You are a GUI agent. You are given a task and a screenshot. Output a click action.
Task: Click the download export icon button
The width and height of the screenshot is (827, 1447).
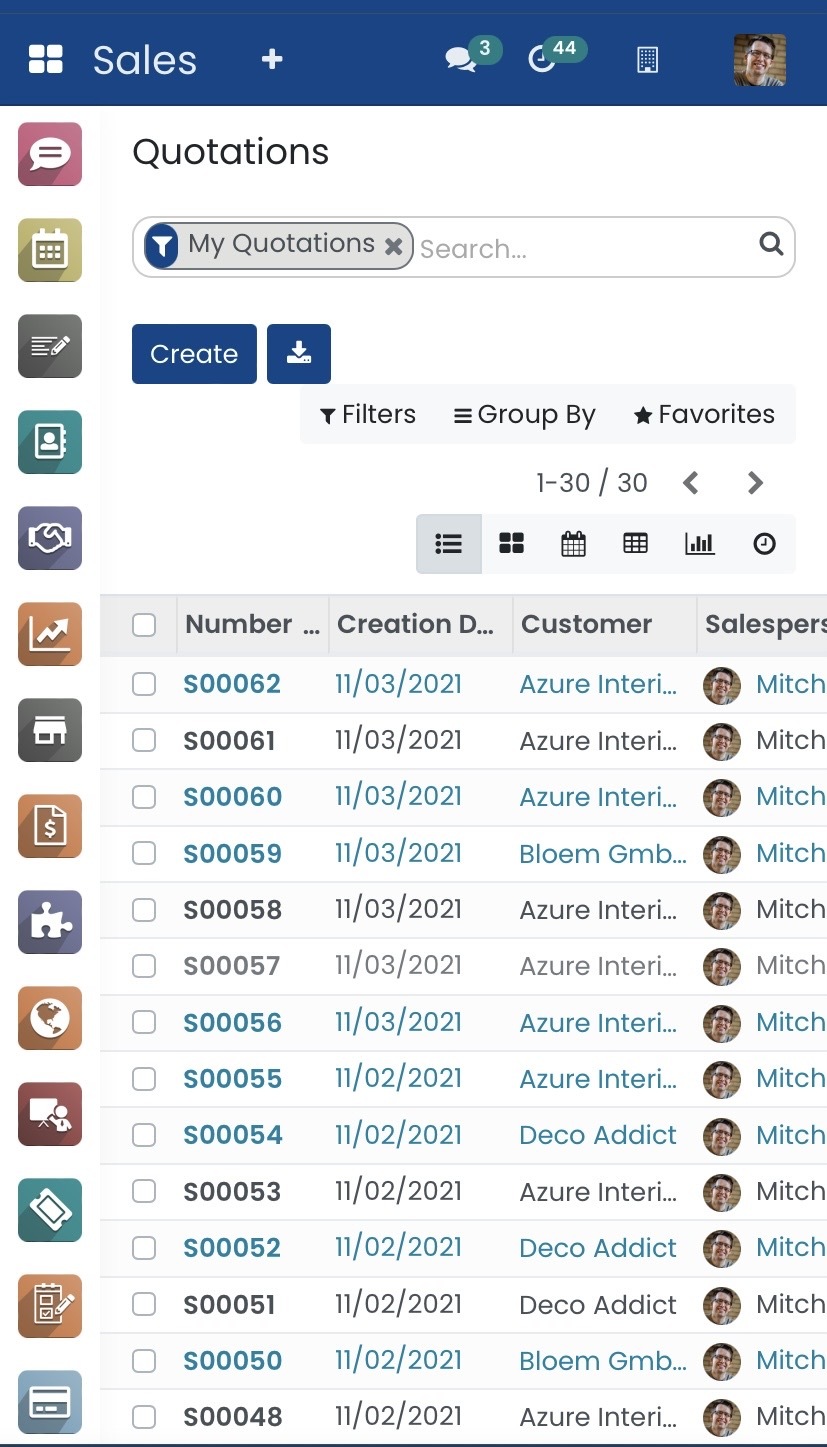tap(298, 354)
